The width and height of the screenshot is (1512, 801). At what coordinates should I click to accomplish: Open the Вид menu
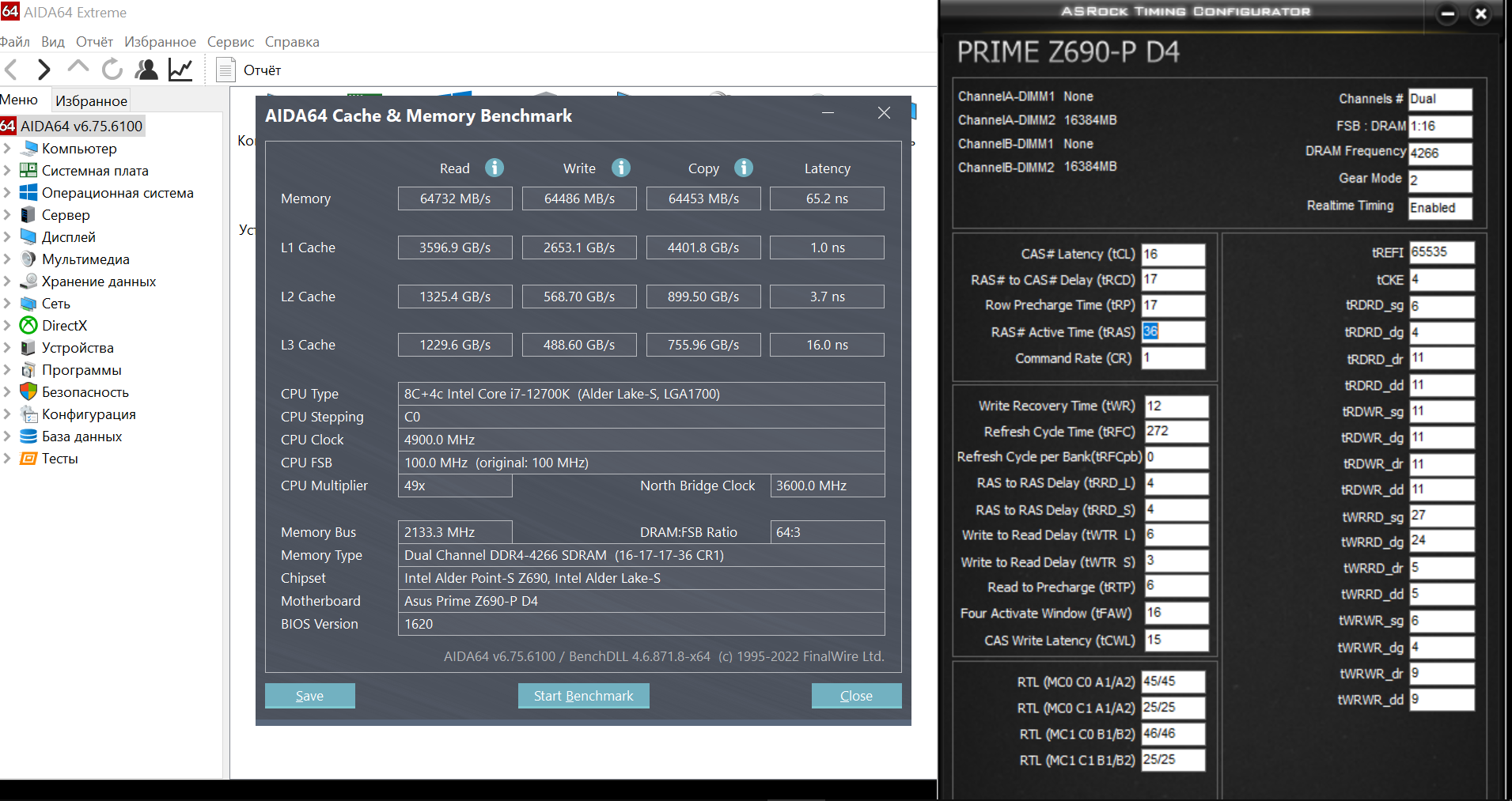(53, 42)
